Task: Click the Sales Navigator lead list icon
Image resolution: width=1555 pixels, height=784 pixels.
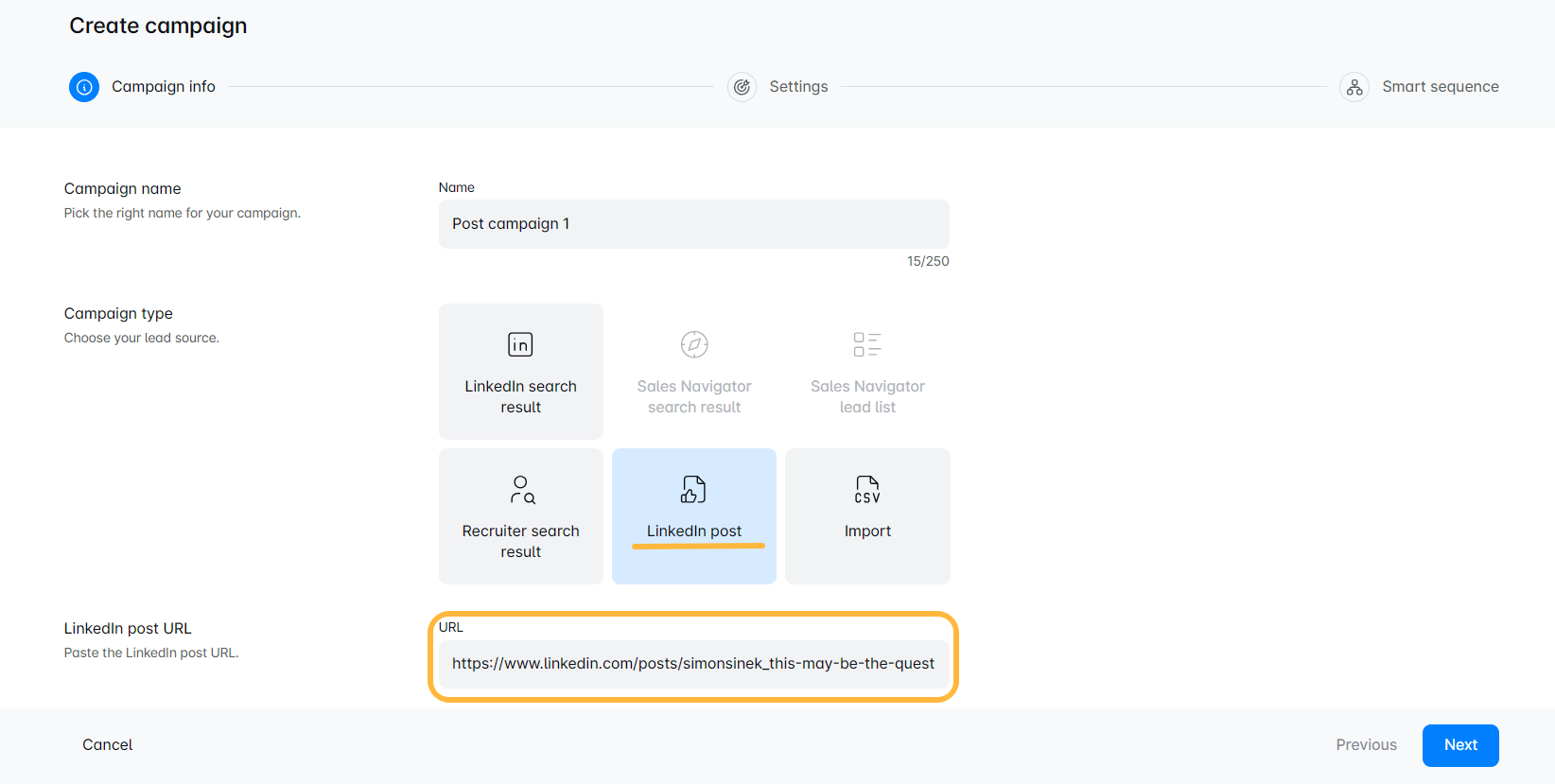Action: click(x=867, y=344)
